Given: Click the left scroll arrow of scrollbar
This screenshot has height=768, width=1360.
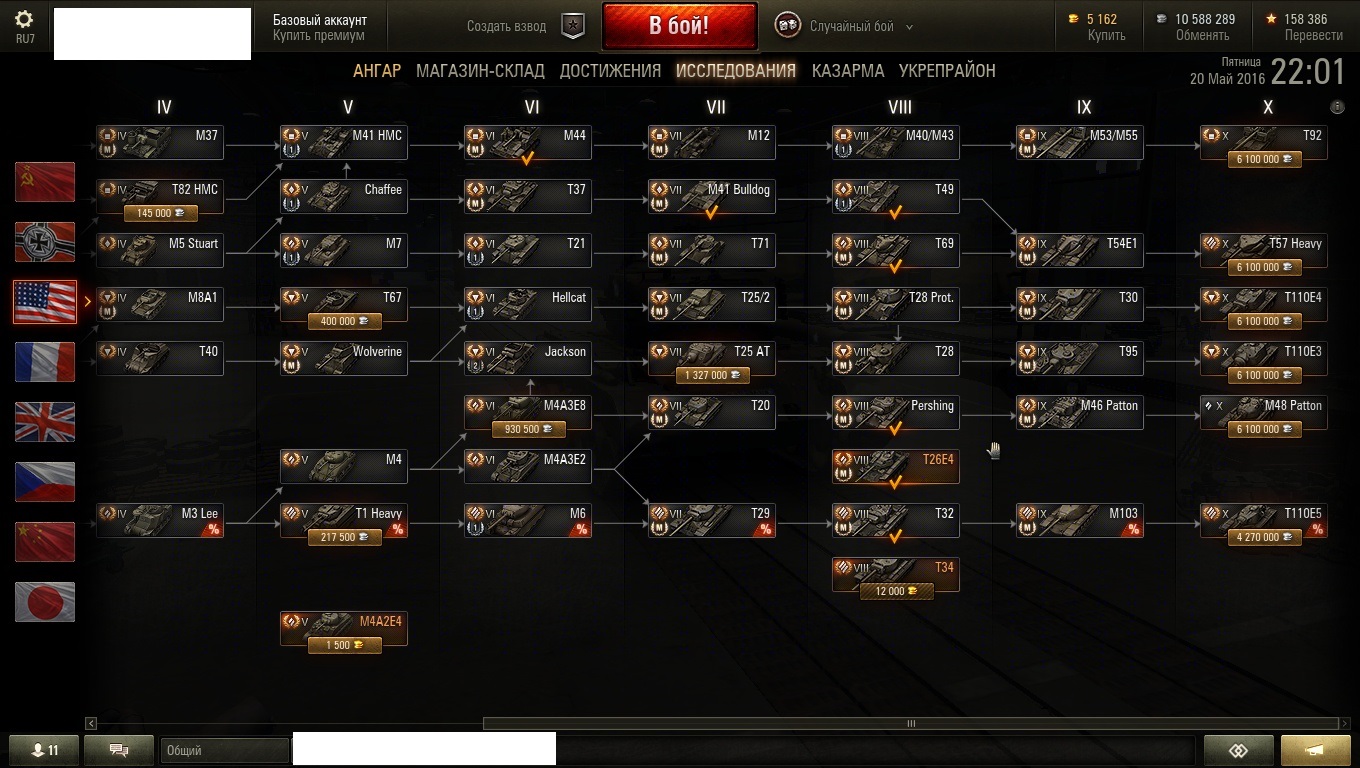Looking at the screenshot, I should pyautogui.click(x=91, y=723).
